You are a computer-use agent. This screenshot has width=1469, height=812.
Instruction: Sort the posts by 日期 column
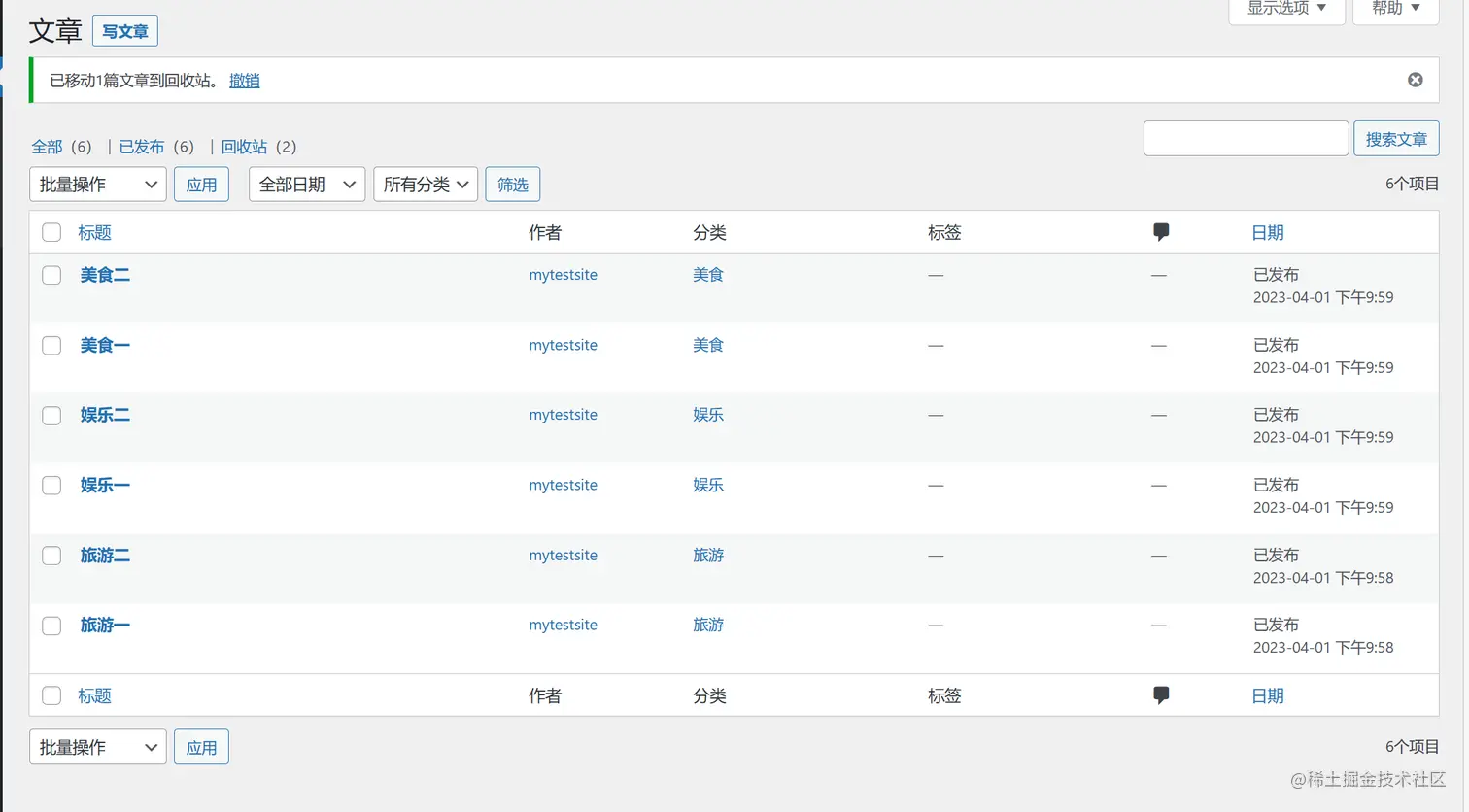[x=1267, y=232]
